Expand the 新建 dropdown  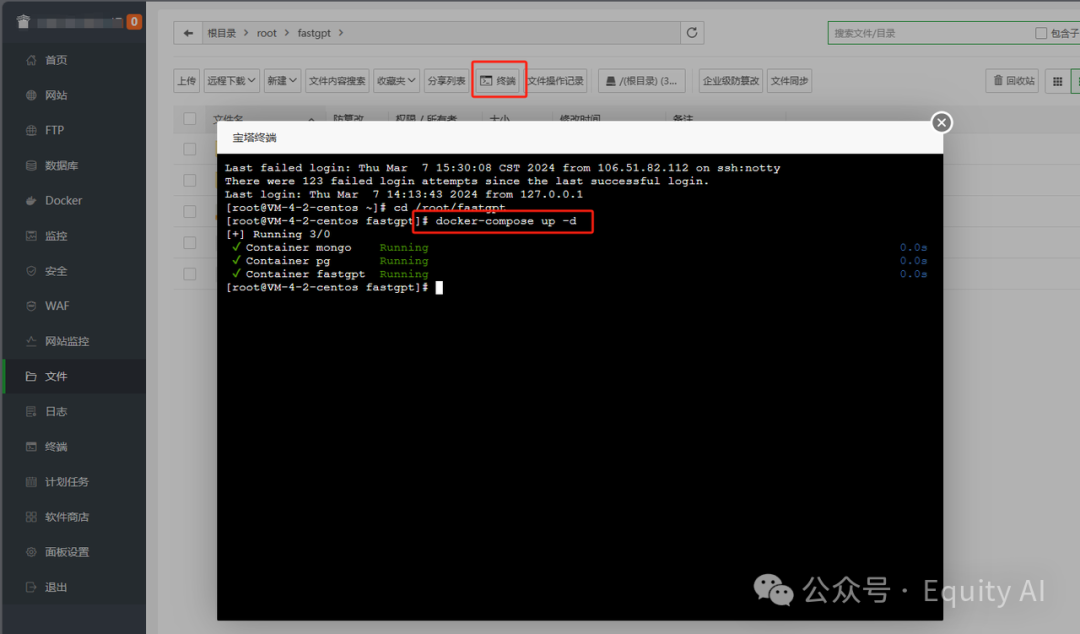pyautogui.click(x=282, y=81)
